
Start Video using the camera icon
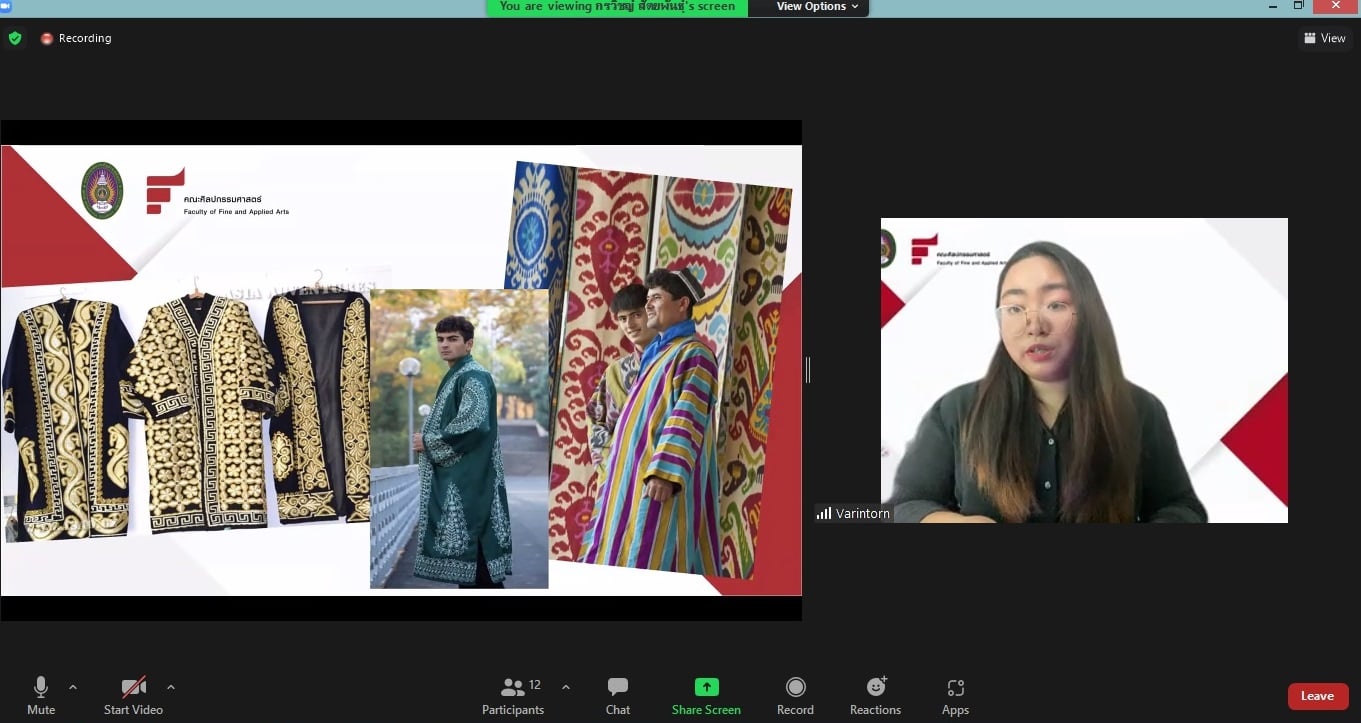(x=133, y=696)
